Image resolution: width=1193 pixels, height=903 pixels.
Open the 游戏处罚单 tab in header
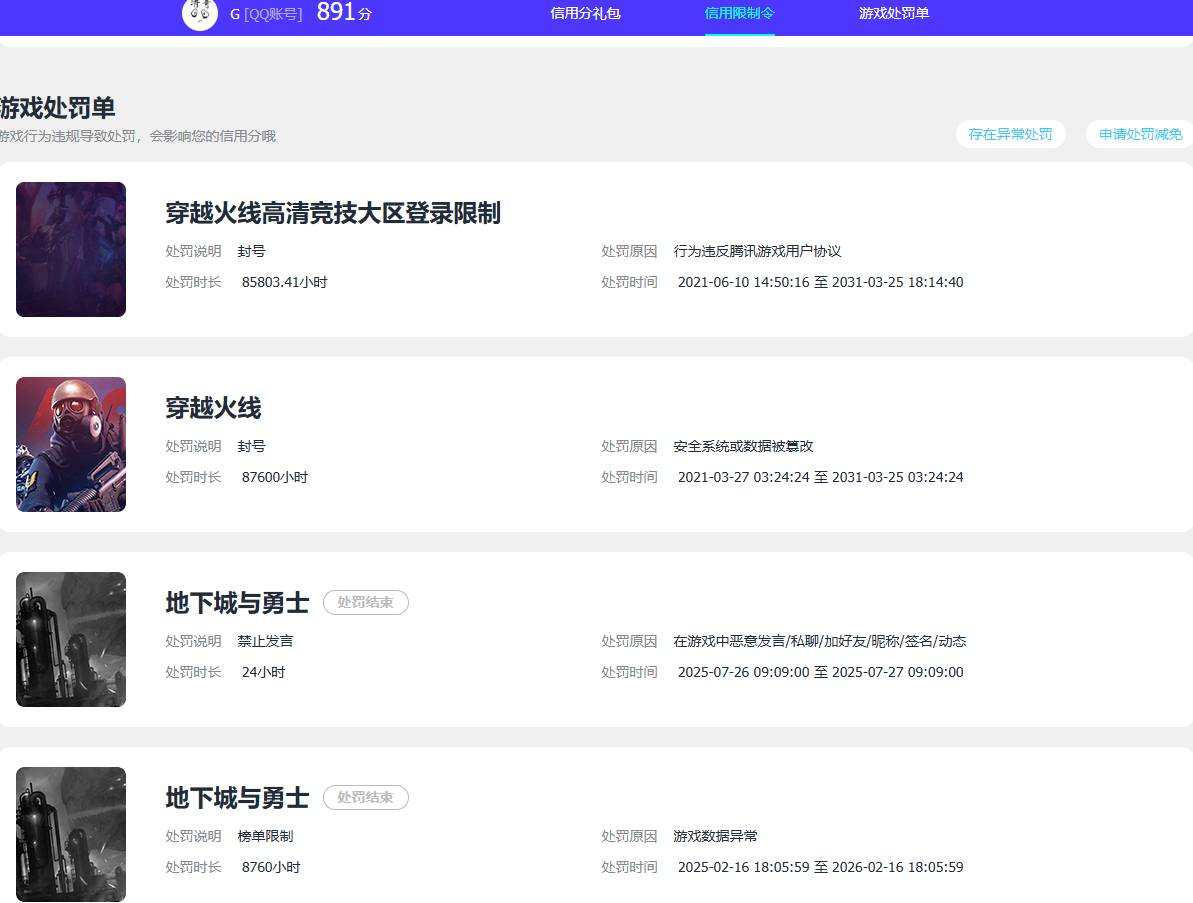click(893, 13)
